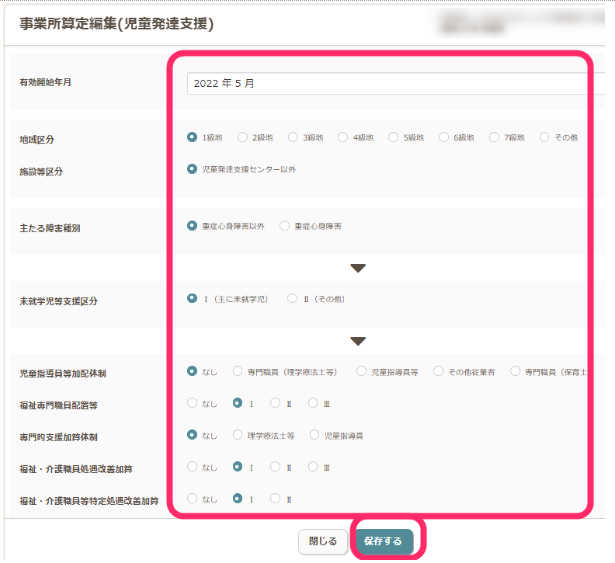Select 児童発達支援センター以外 facility option
Viewport: 615px width, 563px height.
pos(193,169)
